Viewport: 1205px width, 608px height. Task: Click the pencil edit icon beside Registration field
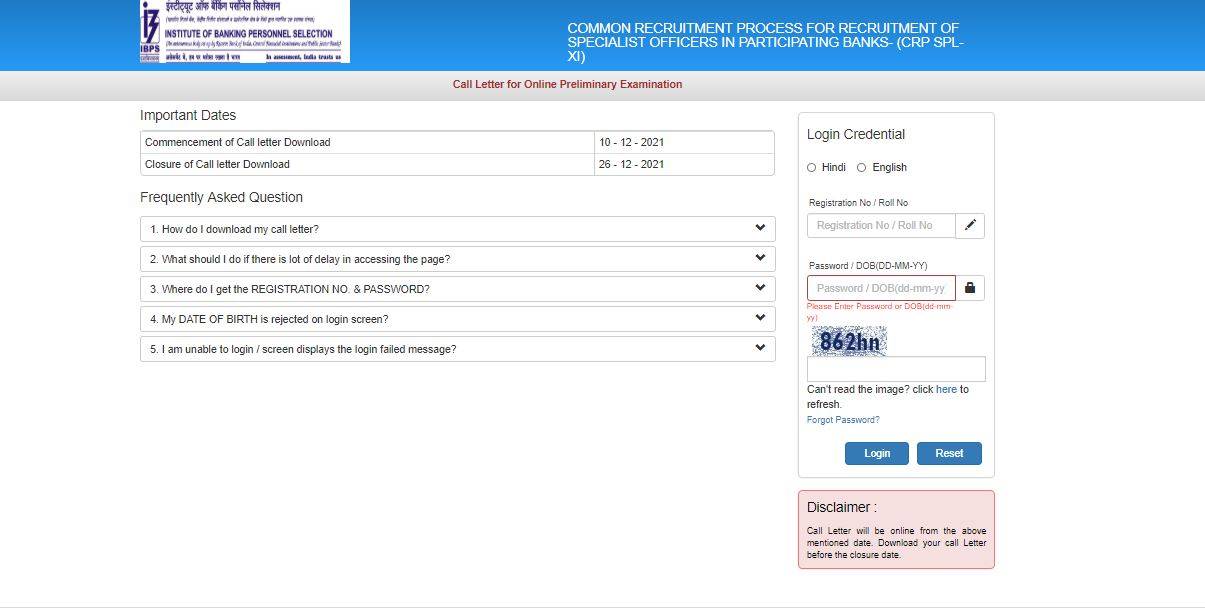click(969, 225)
